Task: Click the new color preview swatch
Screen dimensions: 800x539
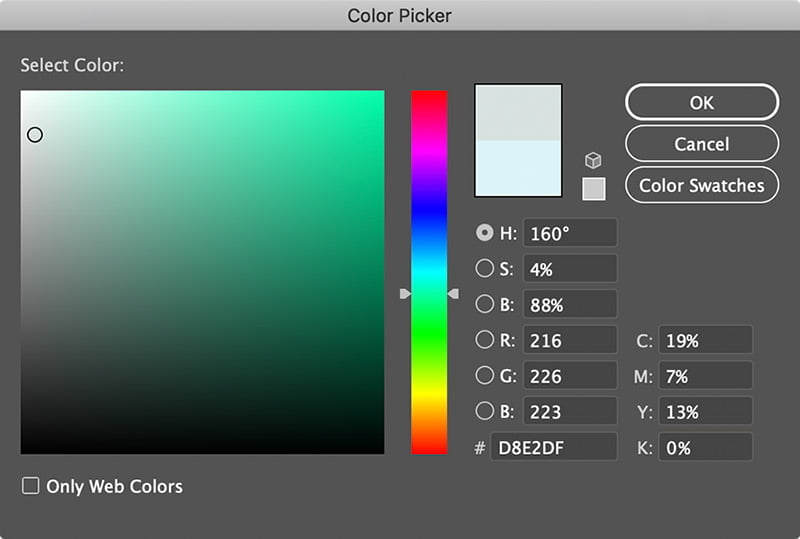Action: click(x=518, y=112)
